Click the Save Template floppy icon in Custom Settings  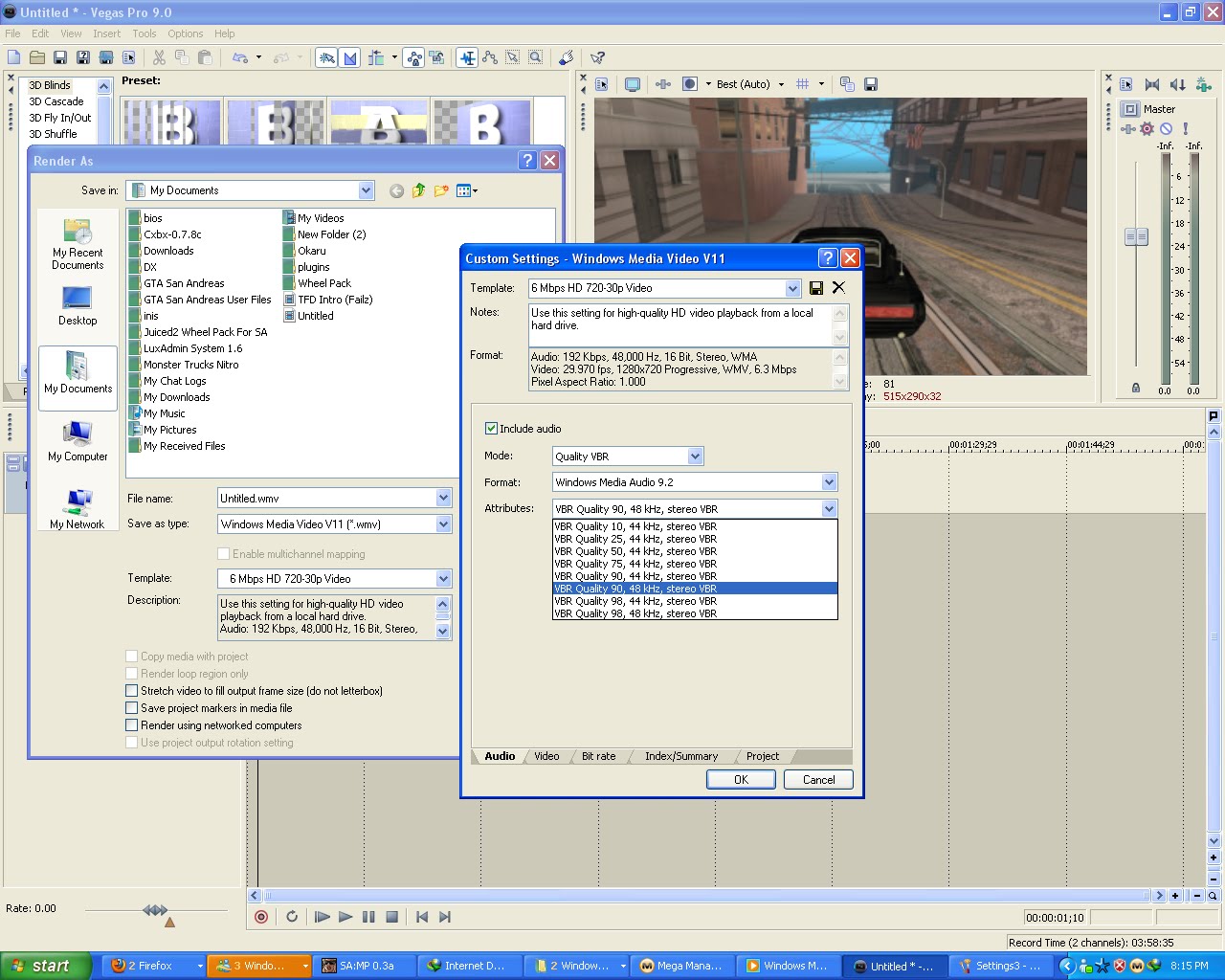(x=816, y=288)
